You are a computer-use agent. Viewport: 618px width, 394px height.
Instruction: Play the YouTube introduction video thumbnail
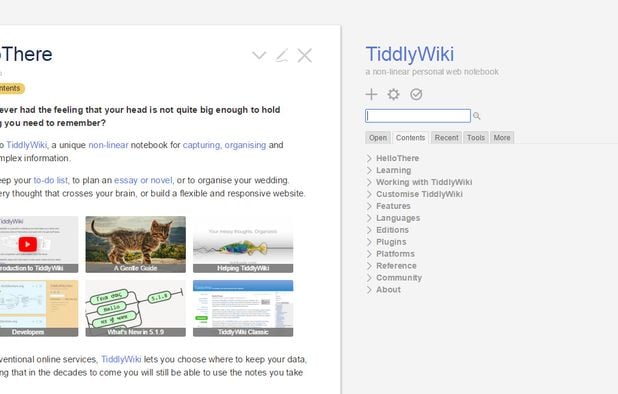(28, 244)
